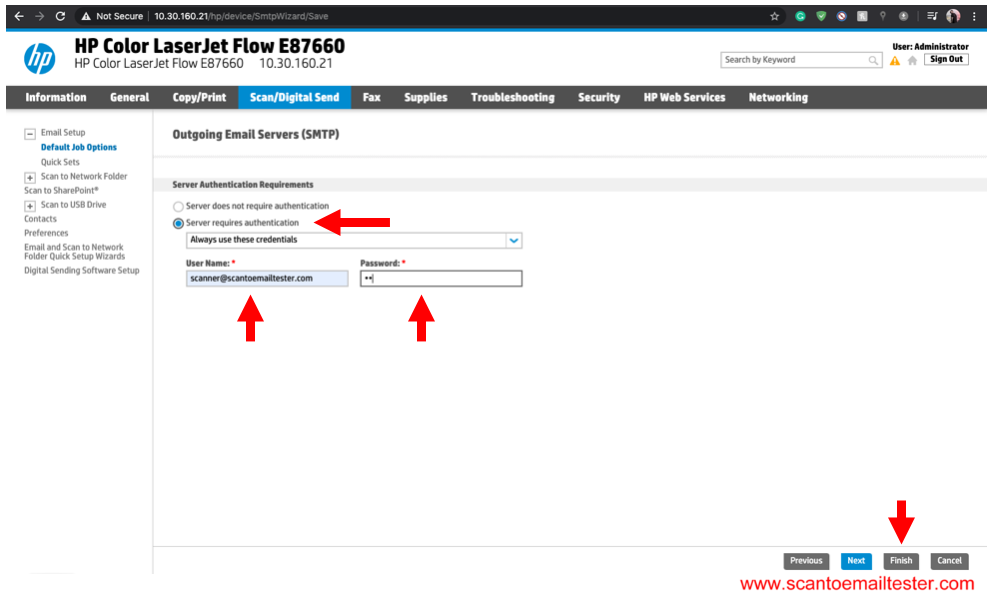
Task: Expand the Scan to Network Folder node
Action: pos(30,177)
